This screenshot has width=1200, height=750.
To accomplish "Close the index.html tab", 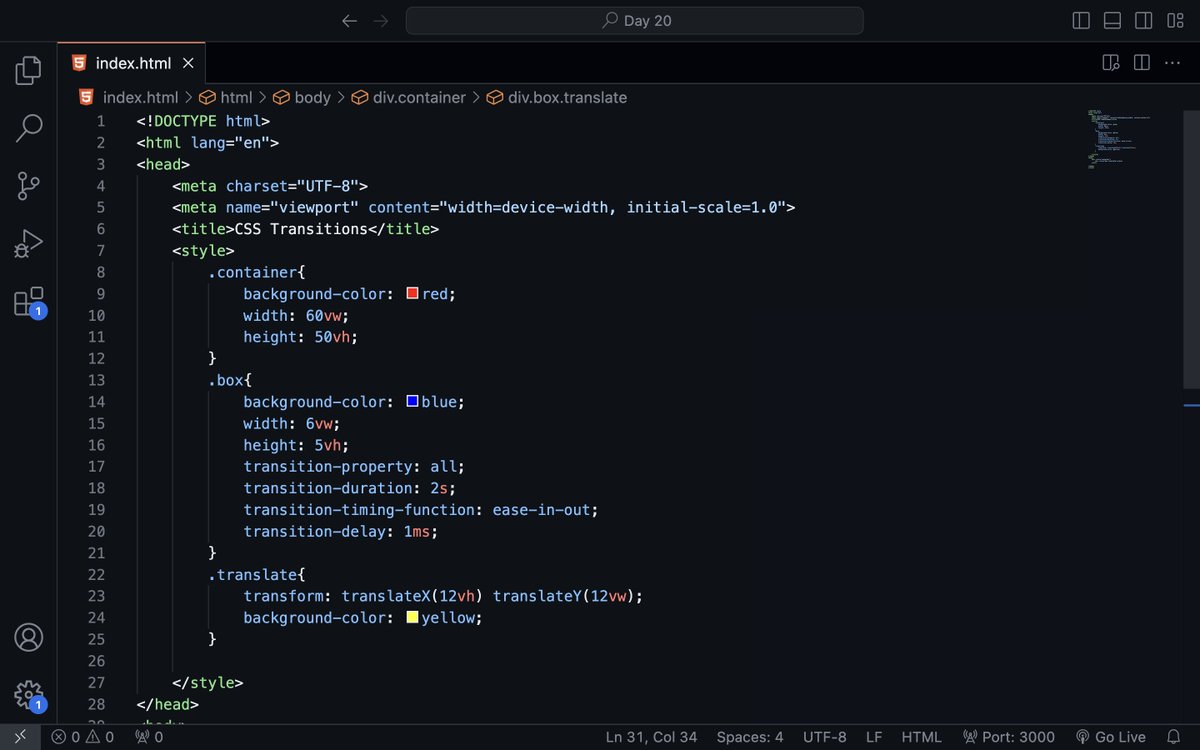I will [188, 63].
